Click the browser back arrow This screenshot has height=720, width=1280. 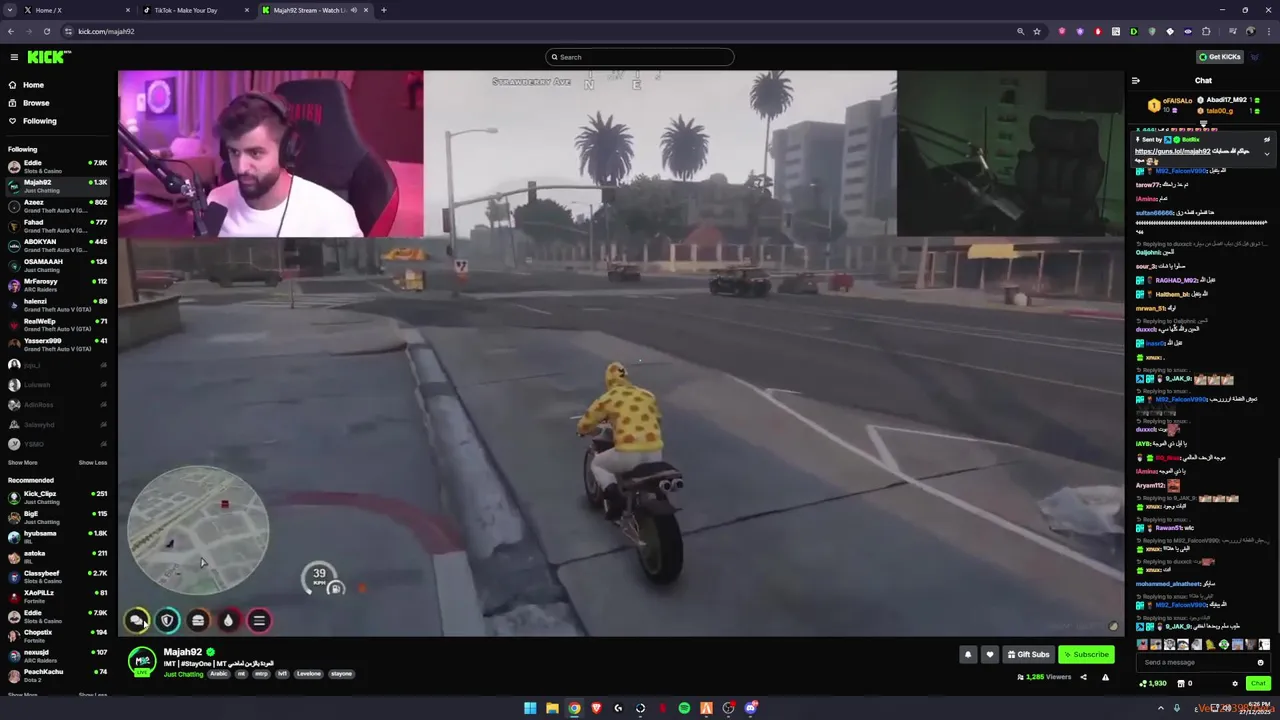click(11, 31)
